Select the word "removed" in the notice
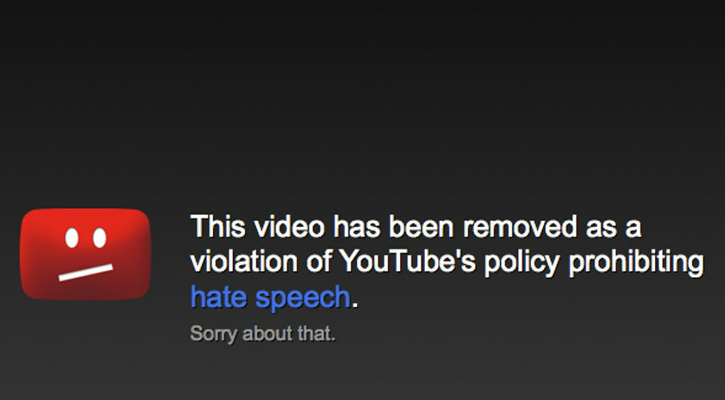725x400 pixels. [x=520, y=227]
